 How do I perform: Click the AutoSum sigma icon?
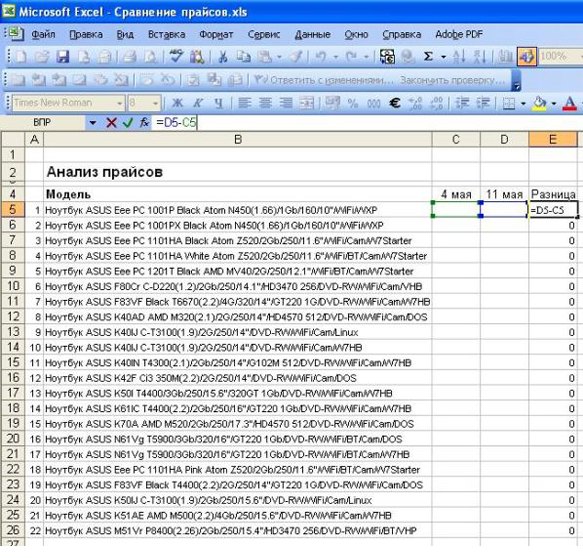tap(428, 57)
